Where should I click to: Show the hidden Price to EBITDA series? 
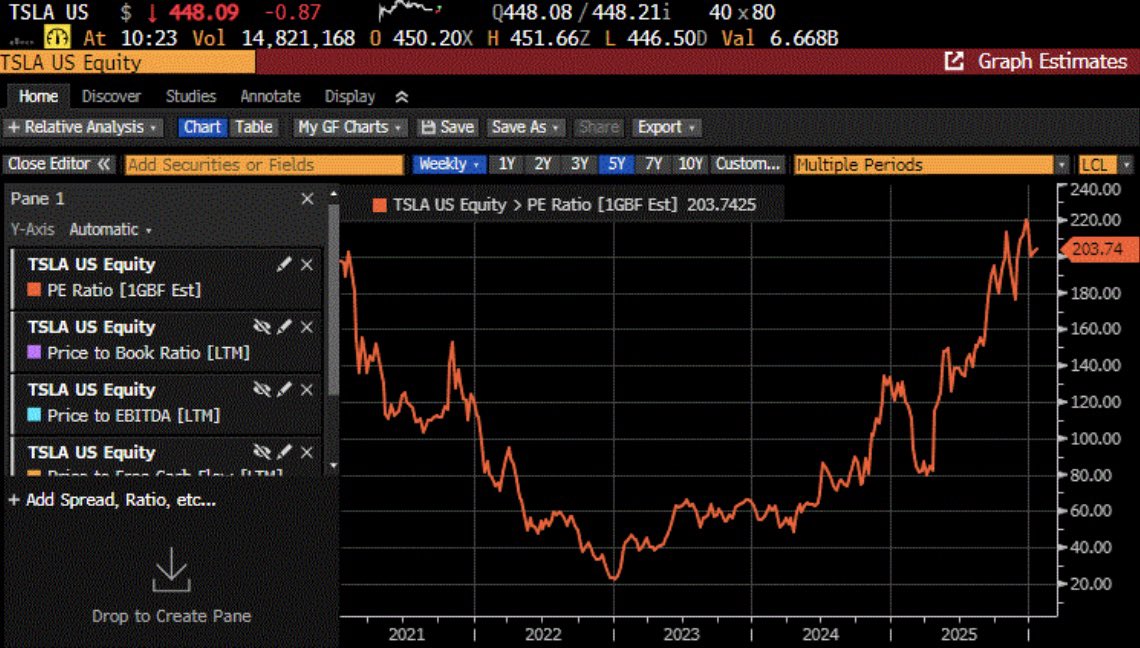pyautogui.click(x=262, y=390)
